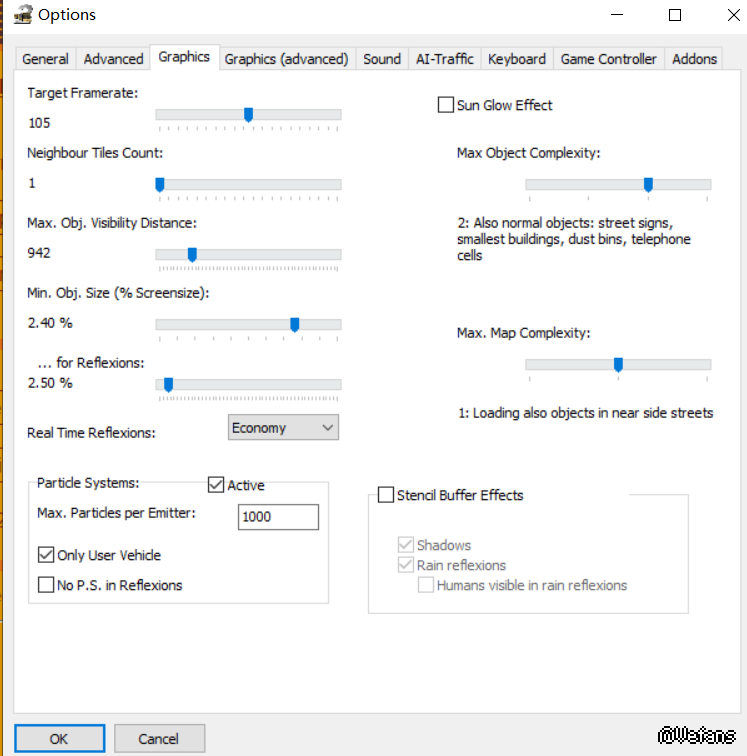Check No P.S. in Reflexions

point(46,584)
